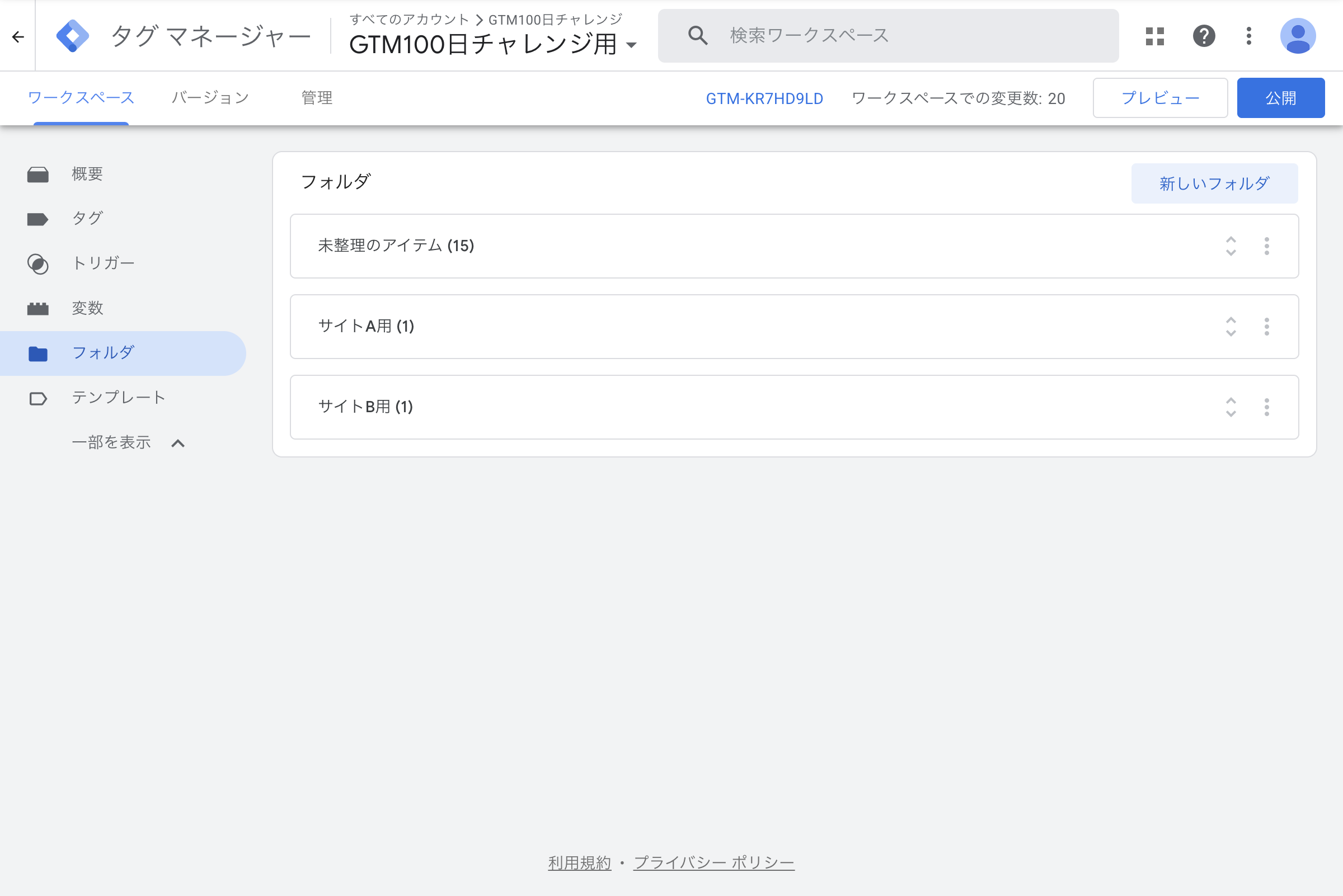The width and height of the screenshot is (1343, 896).
Task: Click the GTM-KR7HD9LD container ID link
Action: [x=764, y=98]
